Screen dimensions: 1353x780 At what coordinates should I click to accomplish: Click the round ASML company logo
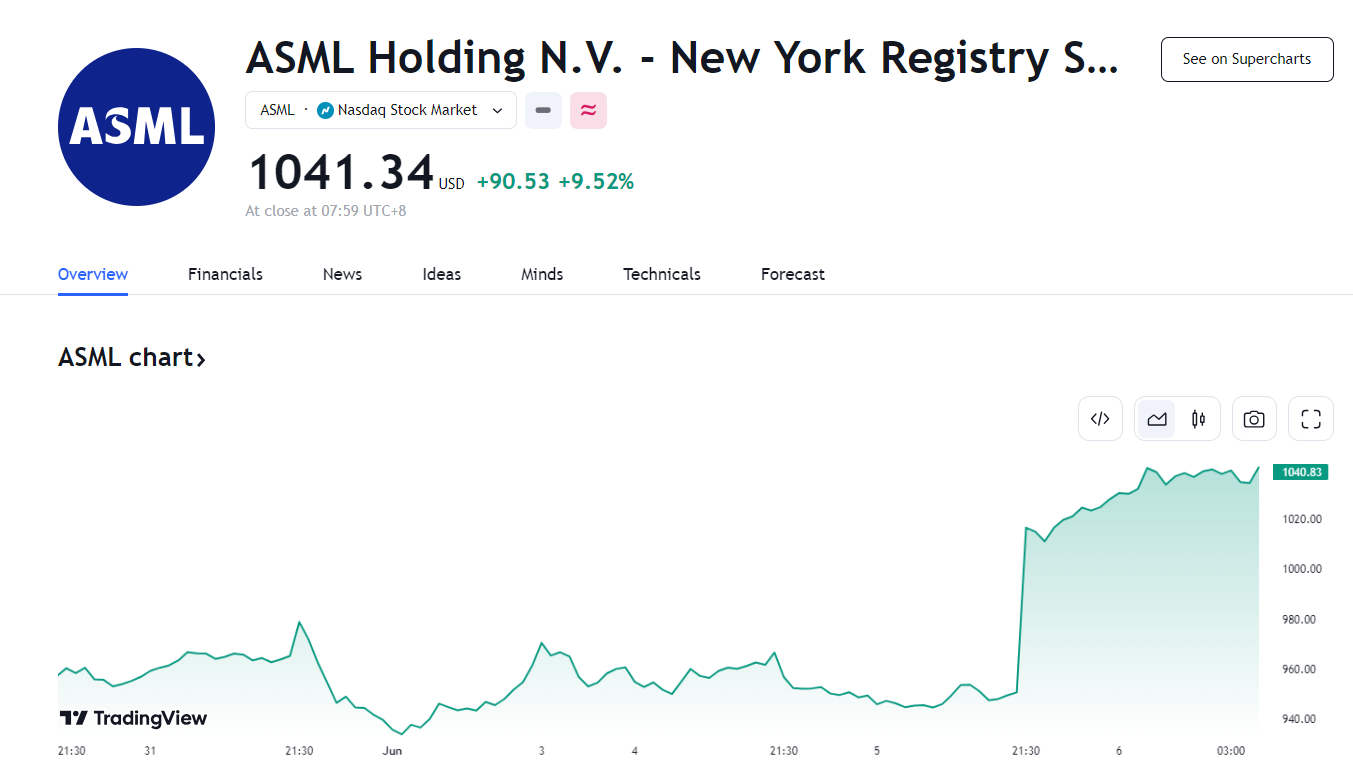point(137,127)
